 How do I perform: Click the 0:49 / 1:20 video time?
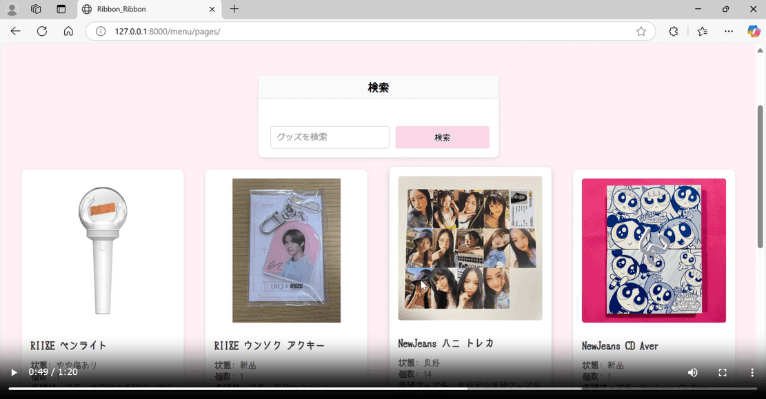pyautogui.click(x=53, y=372)
